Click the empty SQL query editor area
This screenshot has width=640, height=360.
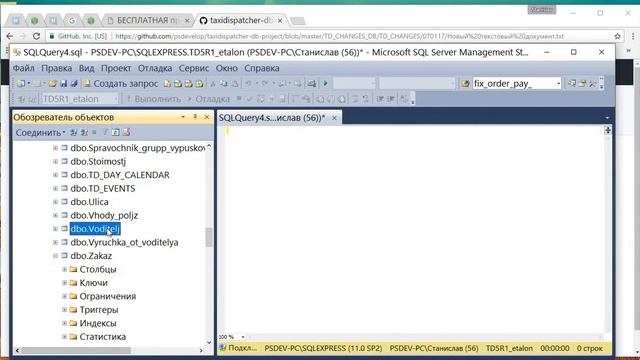point(414,229)
